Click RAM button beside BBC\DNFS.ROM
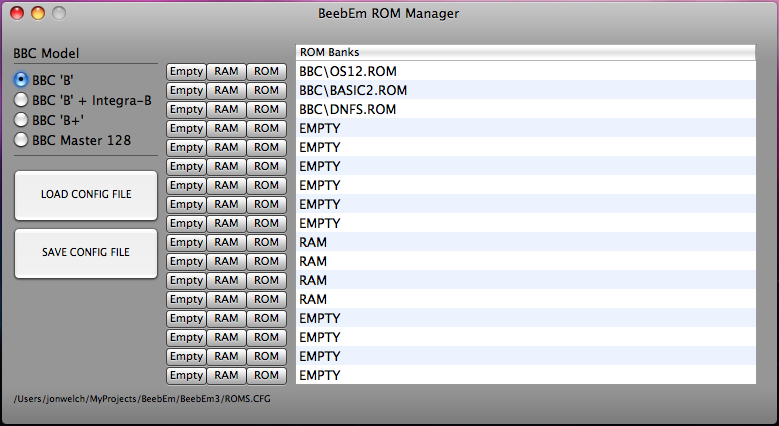The height and width of the screenshot is (426, 779). click(226, 109)
